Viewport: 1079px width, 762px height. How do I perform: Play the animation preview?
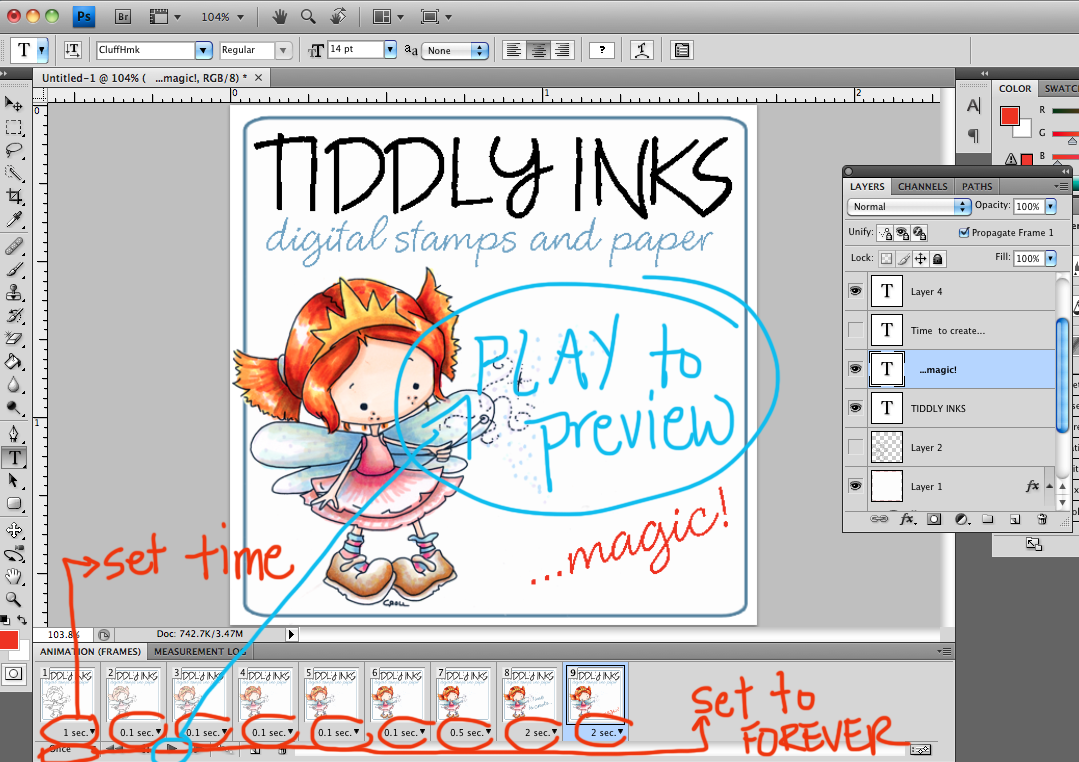coord(172,748)
